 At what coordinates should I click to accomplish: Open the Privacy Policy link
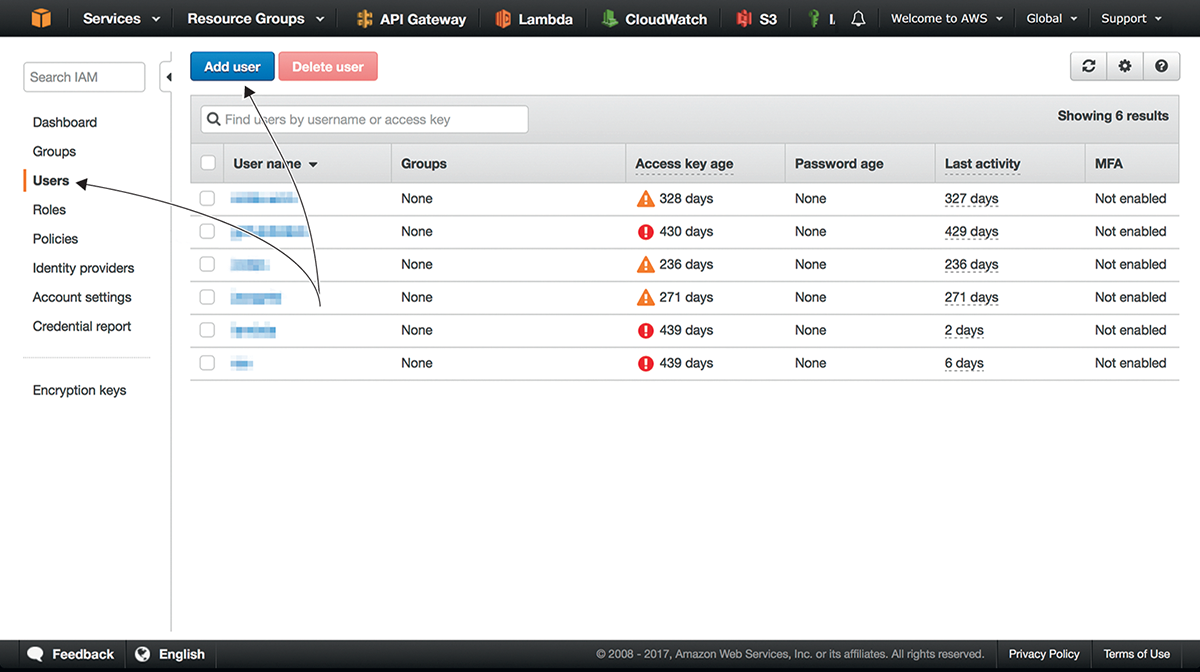click(x=1044, y=654)
